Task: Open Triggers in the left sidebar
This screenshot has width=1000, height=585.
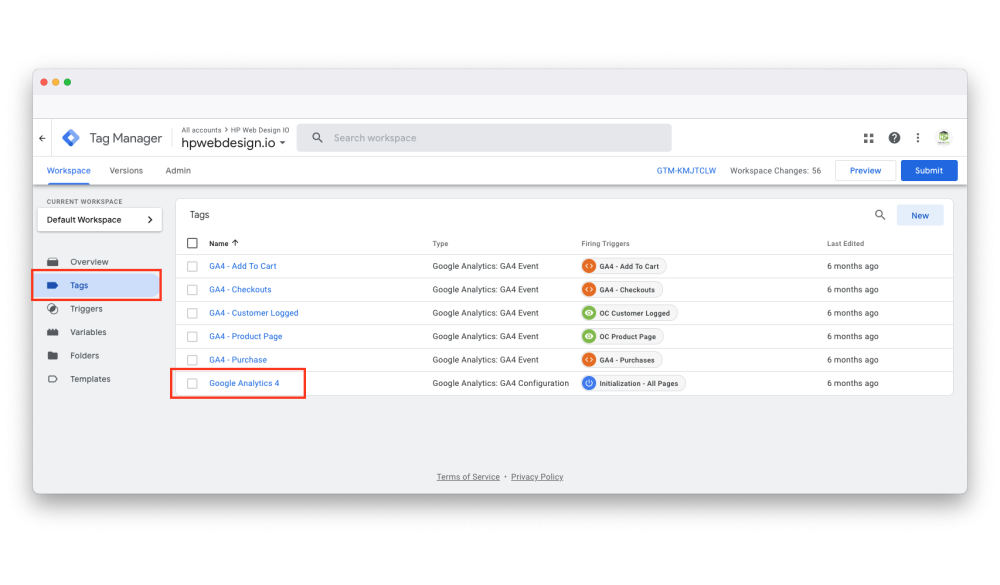Action: coord(86,309)
